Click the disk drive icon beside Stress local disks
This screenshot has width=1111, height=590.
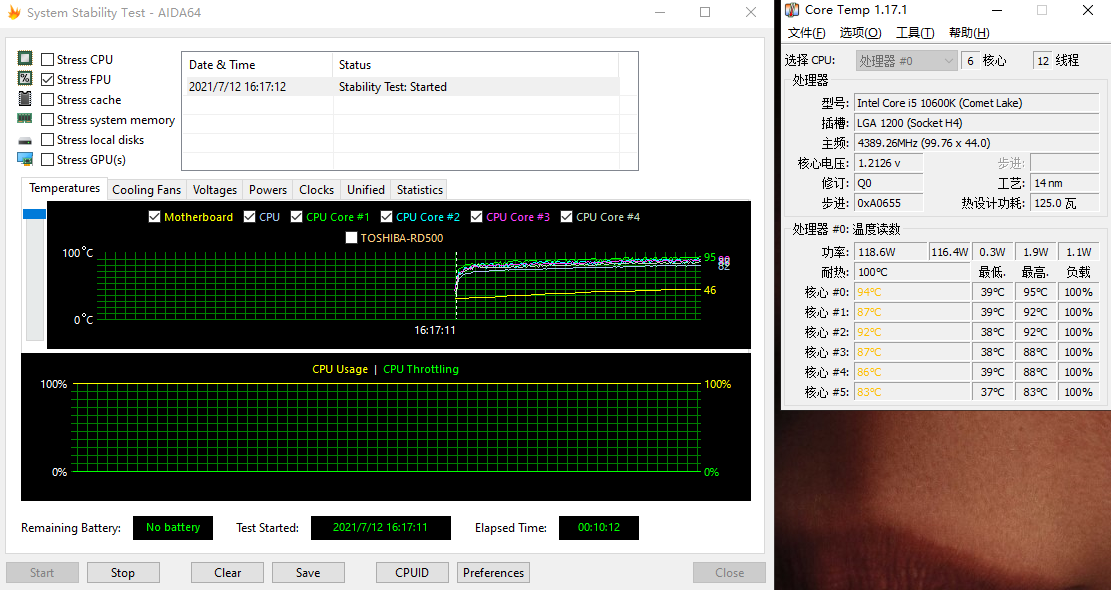[x=25, y=140]
